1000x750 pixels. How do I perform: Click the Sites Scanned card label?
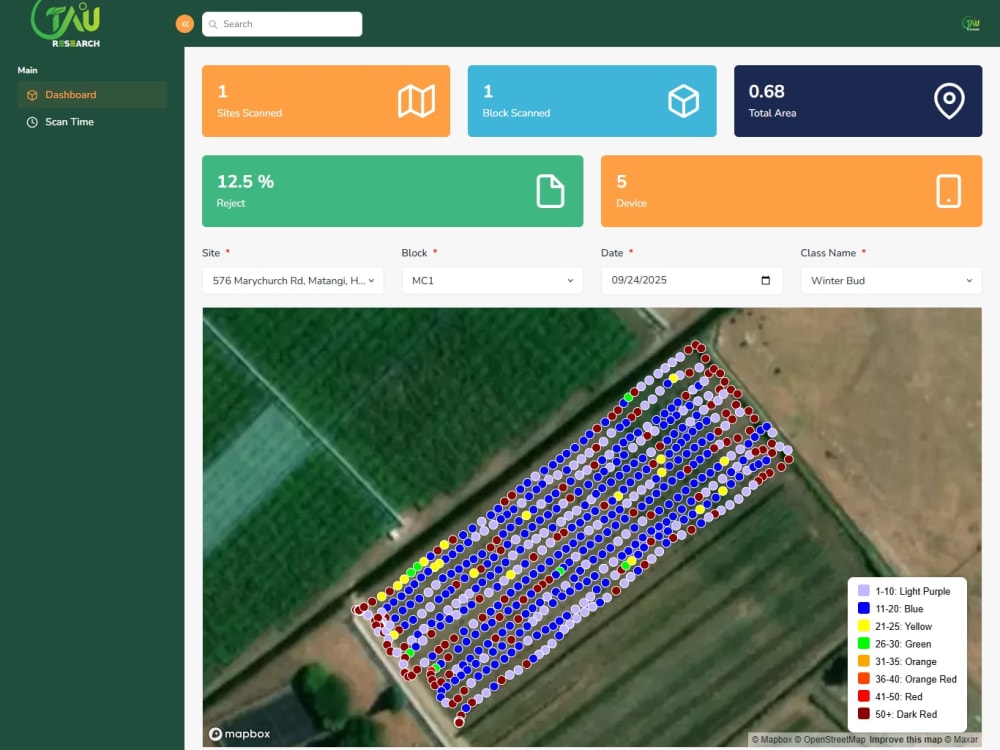point(249,113)
